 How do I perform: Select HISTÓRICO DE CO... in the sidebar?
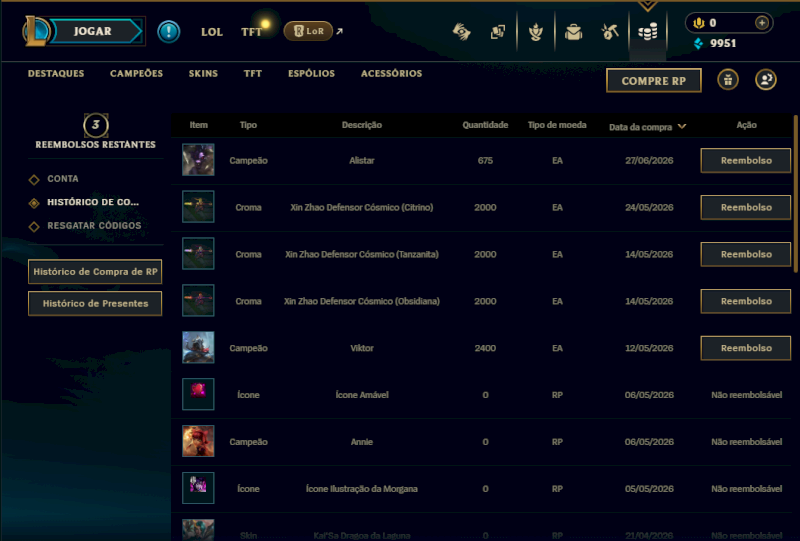coord(93,202)
